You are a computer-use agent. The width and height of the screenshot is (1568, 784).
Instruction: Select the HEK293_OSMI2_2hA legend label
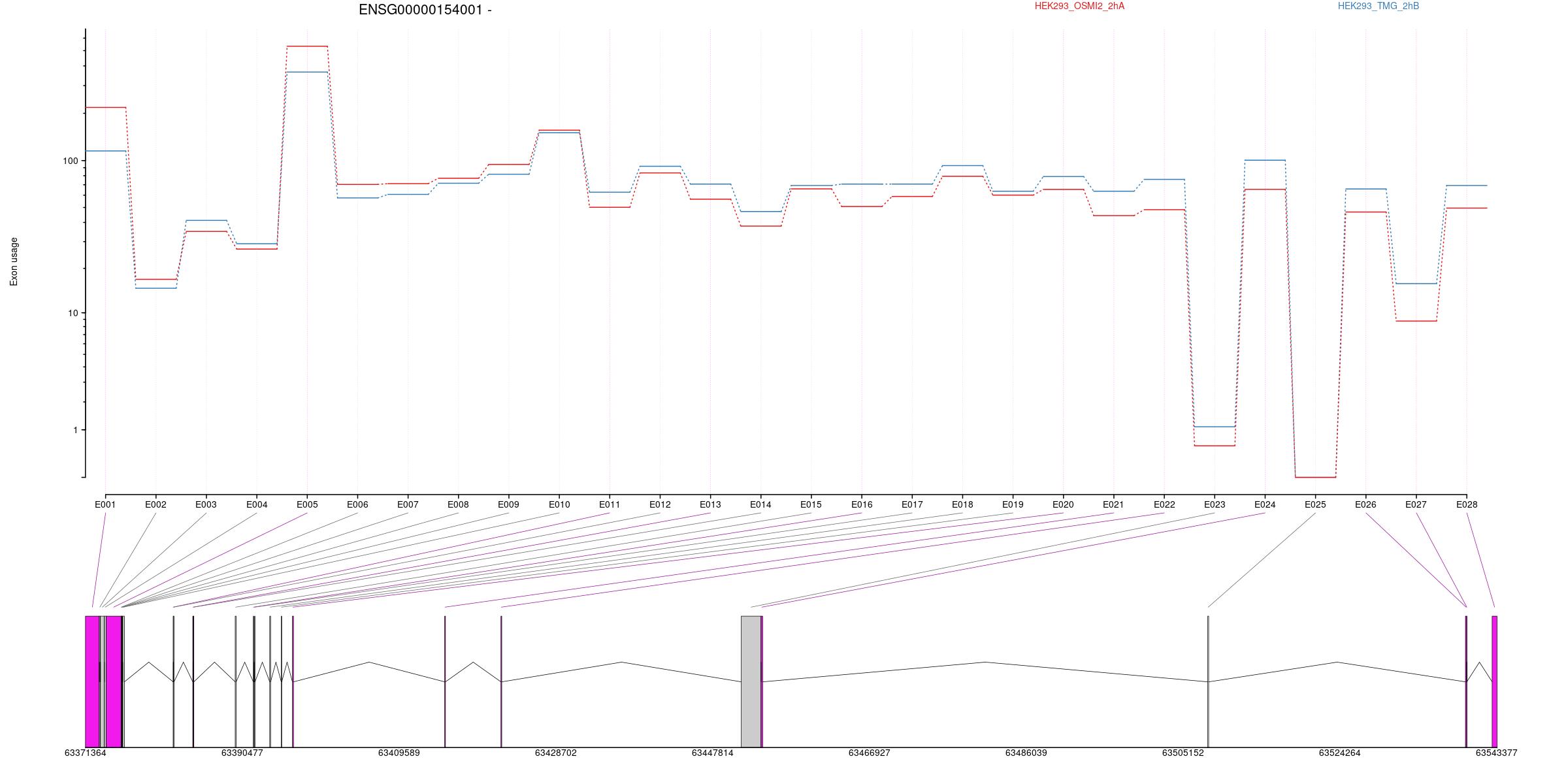(x=1080, y=6)
